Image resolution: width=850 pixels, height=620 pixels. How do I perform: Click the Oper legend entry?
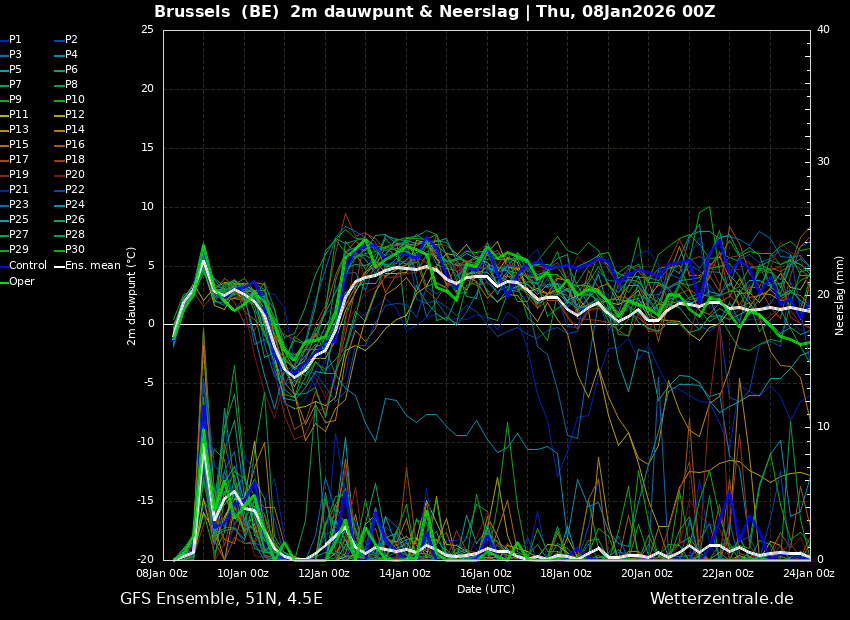pyautogui.click(x=17, y=281)
